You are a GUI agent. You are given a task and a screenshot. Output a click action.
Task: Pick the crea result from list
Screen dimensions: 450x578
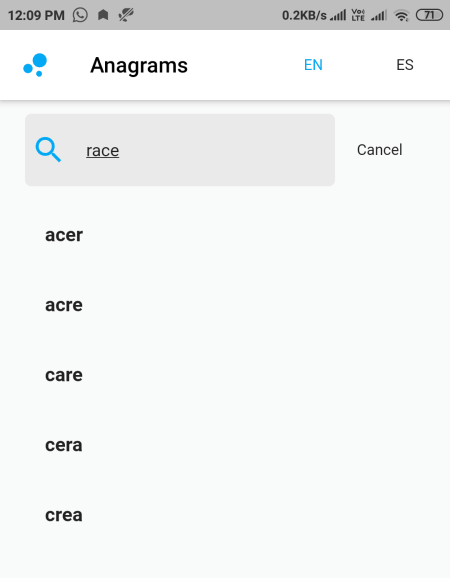(64, 515)
